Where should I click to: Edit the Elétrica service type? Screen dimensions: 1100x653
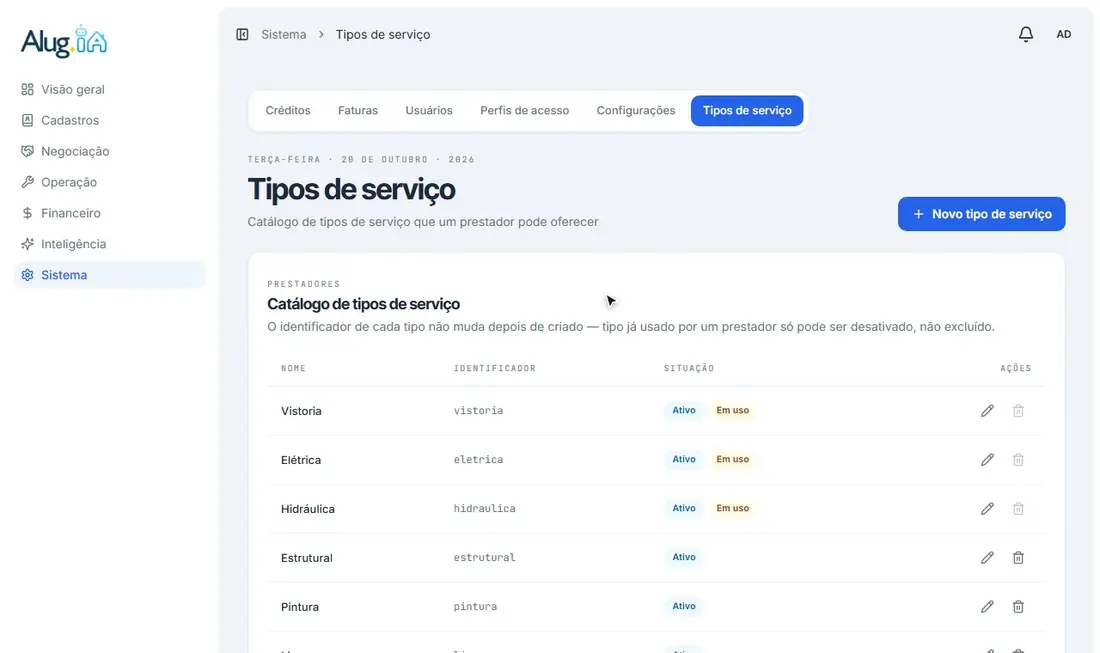click(987, 459)
